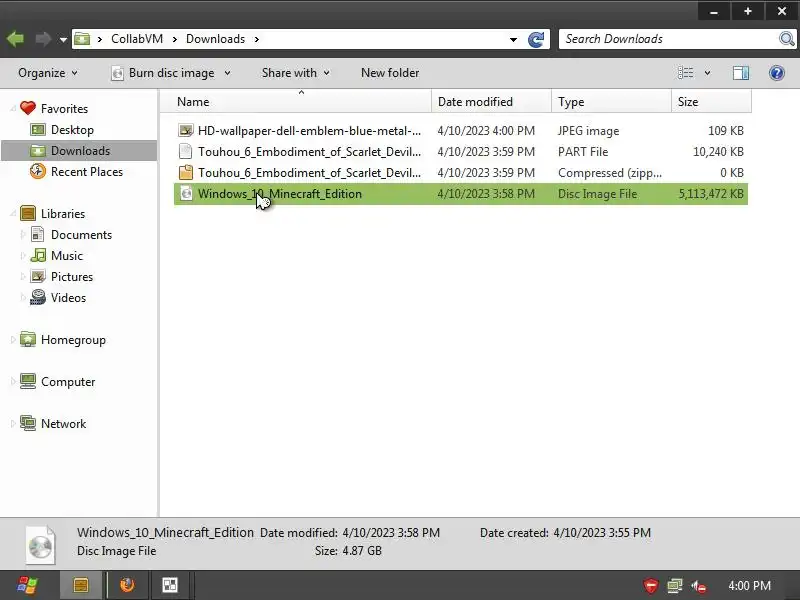This screenshot has height=600, width=800.
Task: Click the disc thumbnail in details pane
Action: 40,545
